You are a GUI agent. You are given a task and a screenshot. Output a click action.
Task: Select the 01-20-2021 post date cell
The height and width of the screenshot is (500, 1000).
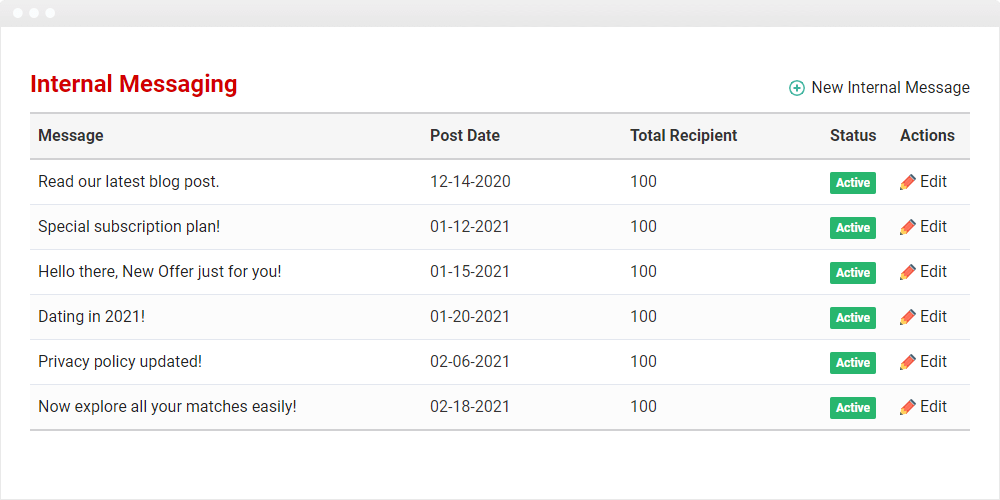[470, 316]
